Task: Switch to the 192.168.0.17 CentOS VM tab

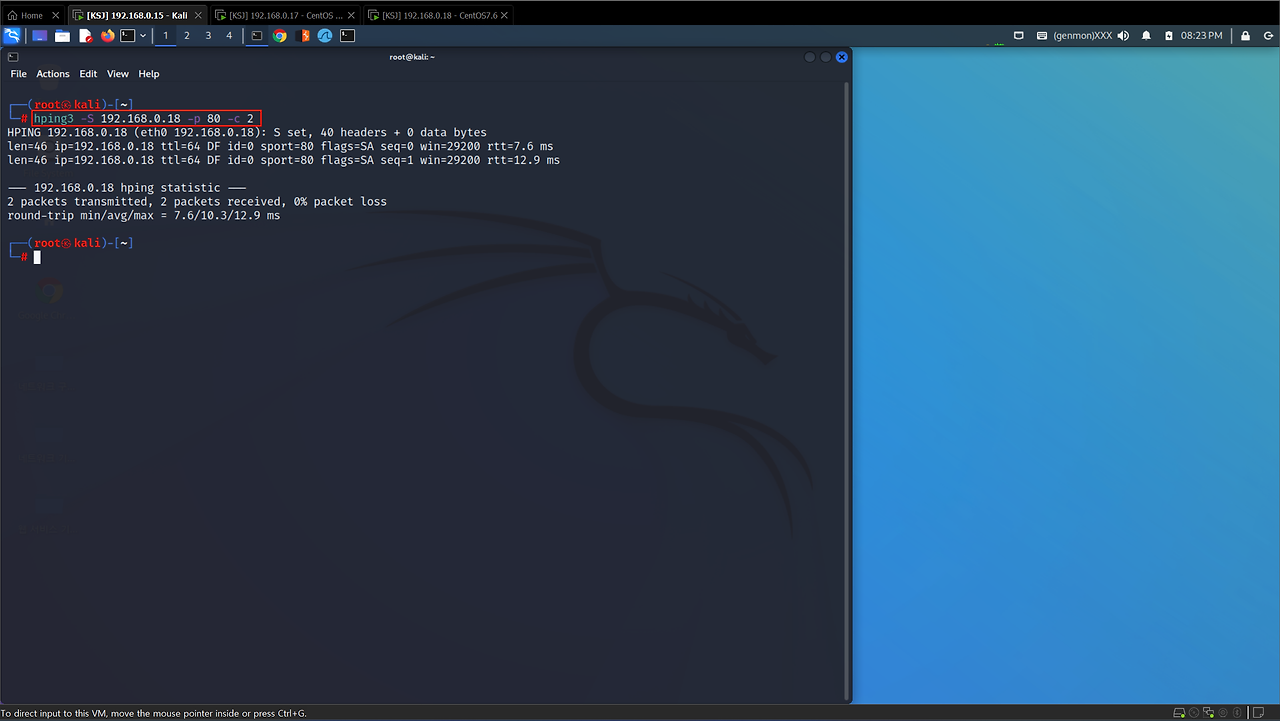Action: [285, 15]
